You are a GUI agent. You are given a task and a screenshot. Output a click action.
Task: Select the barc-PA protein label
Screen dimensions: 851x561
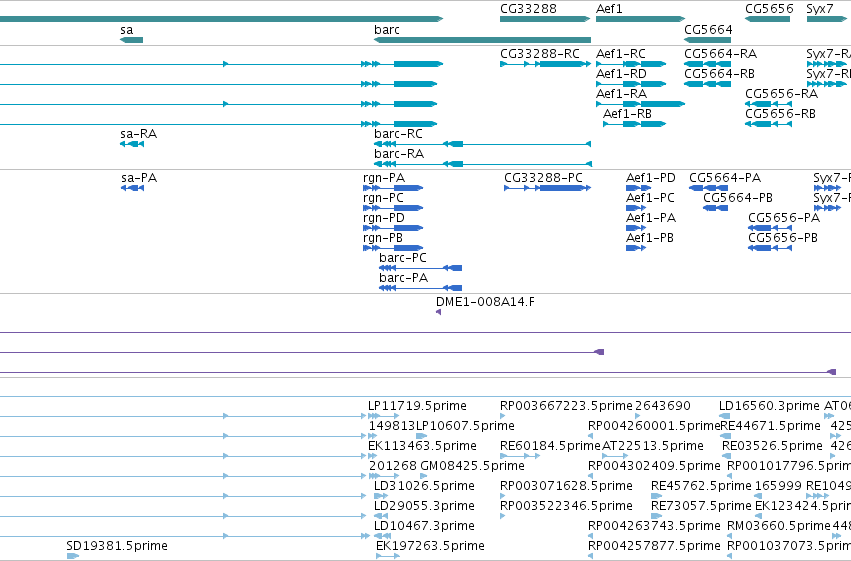coord(403,278)
